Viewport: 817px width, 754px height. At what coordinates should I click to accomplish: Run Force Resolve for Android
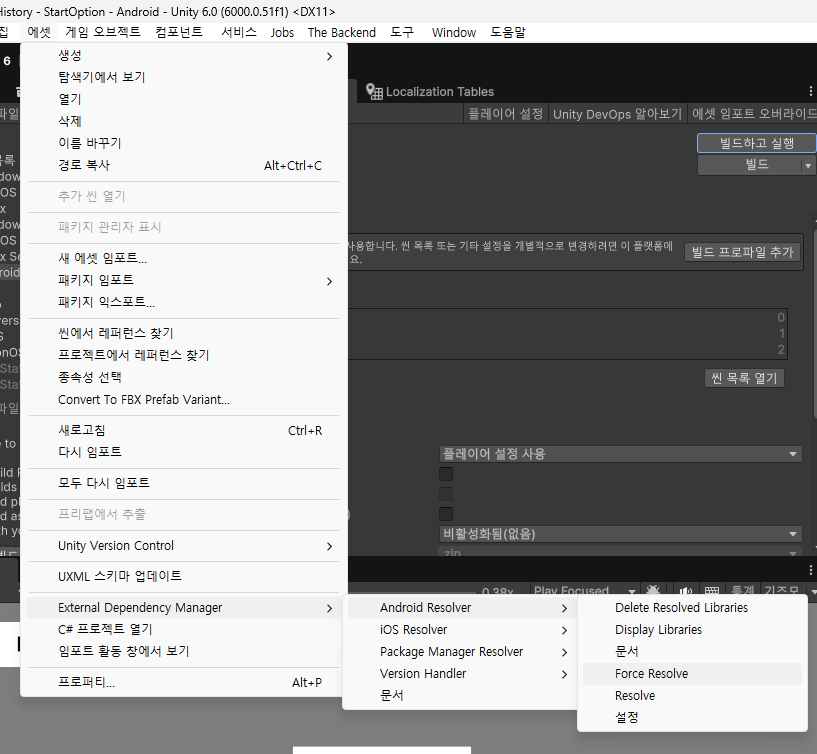coord(692,674)
